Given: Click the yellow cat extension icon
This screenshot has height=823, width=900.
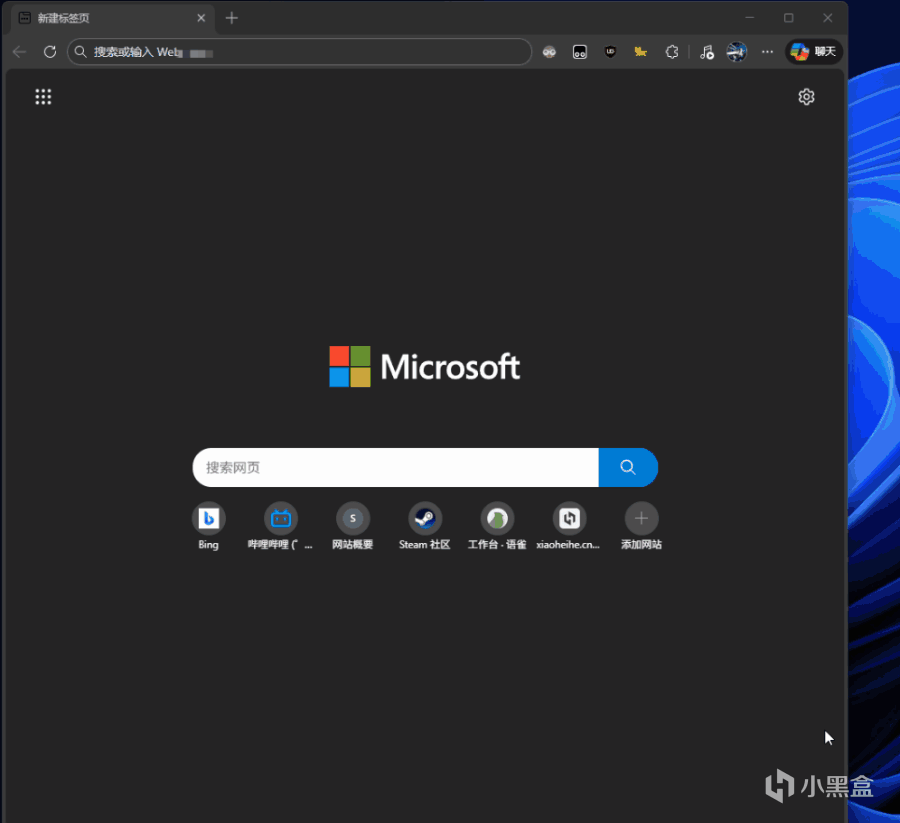Looking at the screenshot, I should tap(641, 52).
